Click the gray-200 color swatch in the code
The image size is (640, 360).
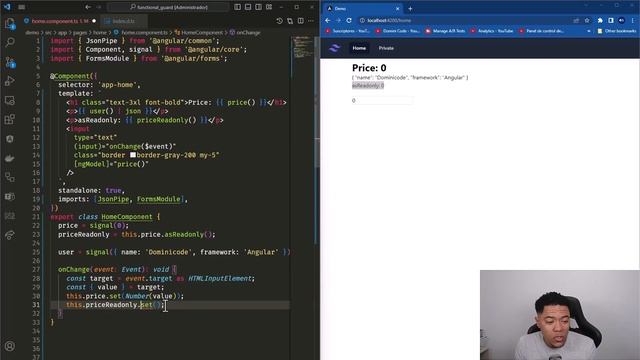click(133, 155)
